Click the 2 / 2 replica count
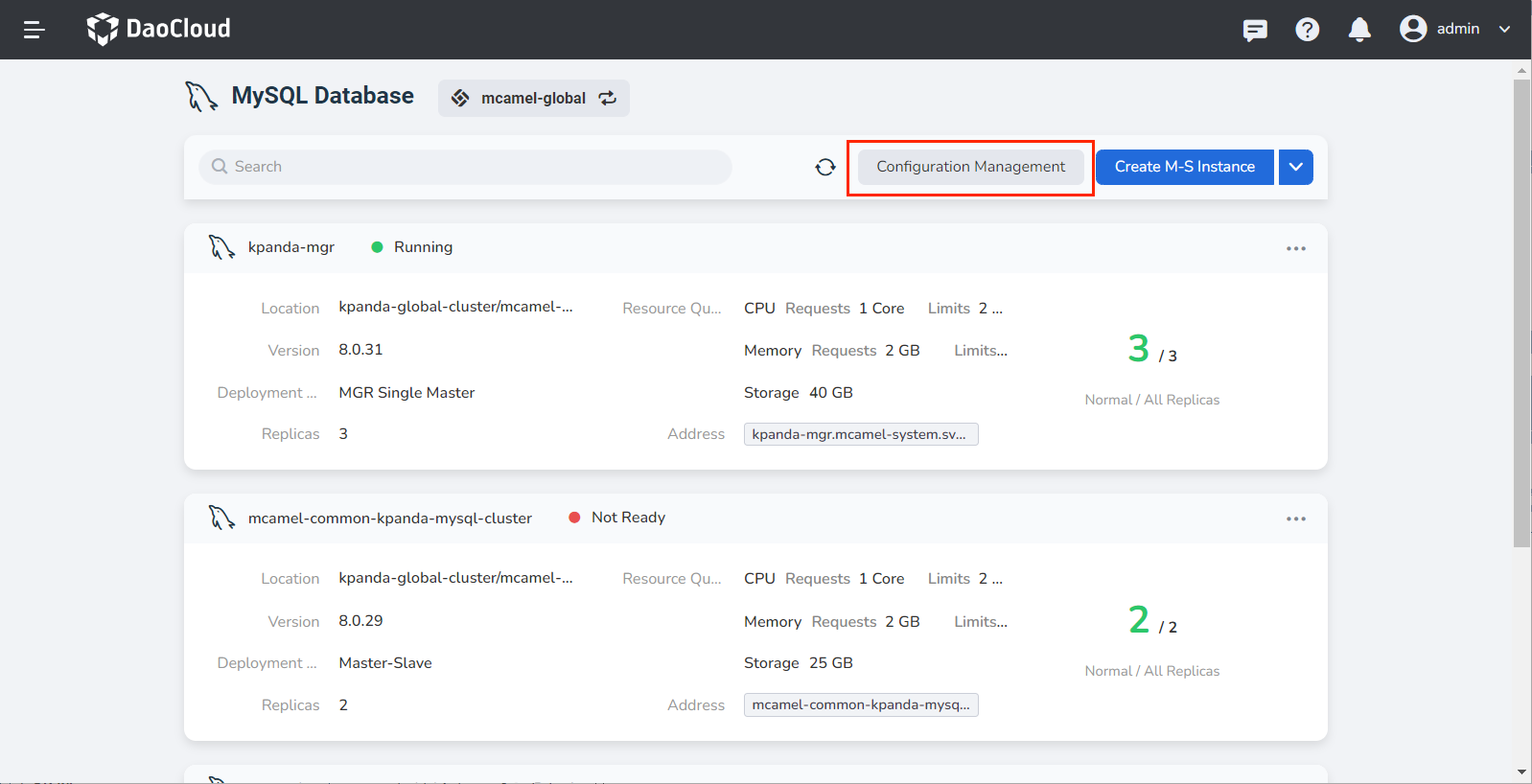 click(1152, 620)
